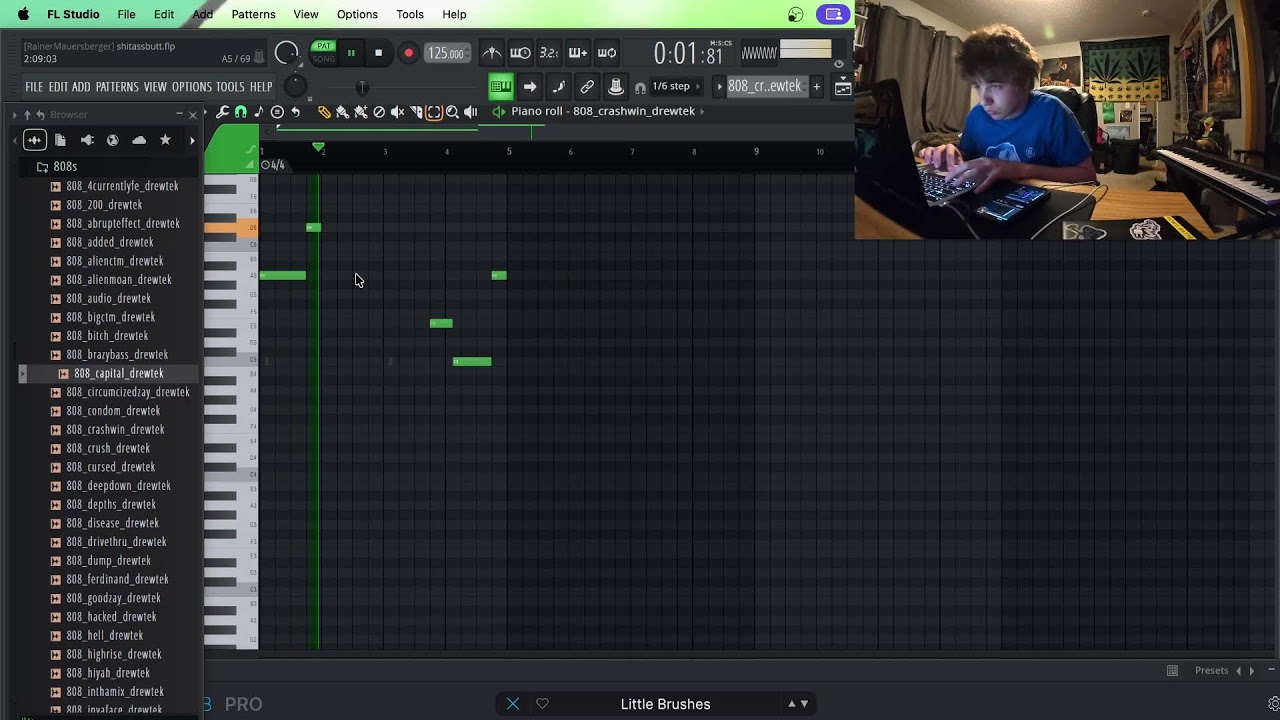This screenshot has height=720, width=1280.
Task: Toggle the green magnet snap icon in piano roll
Action: [x=241, y=112]
